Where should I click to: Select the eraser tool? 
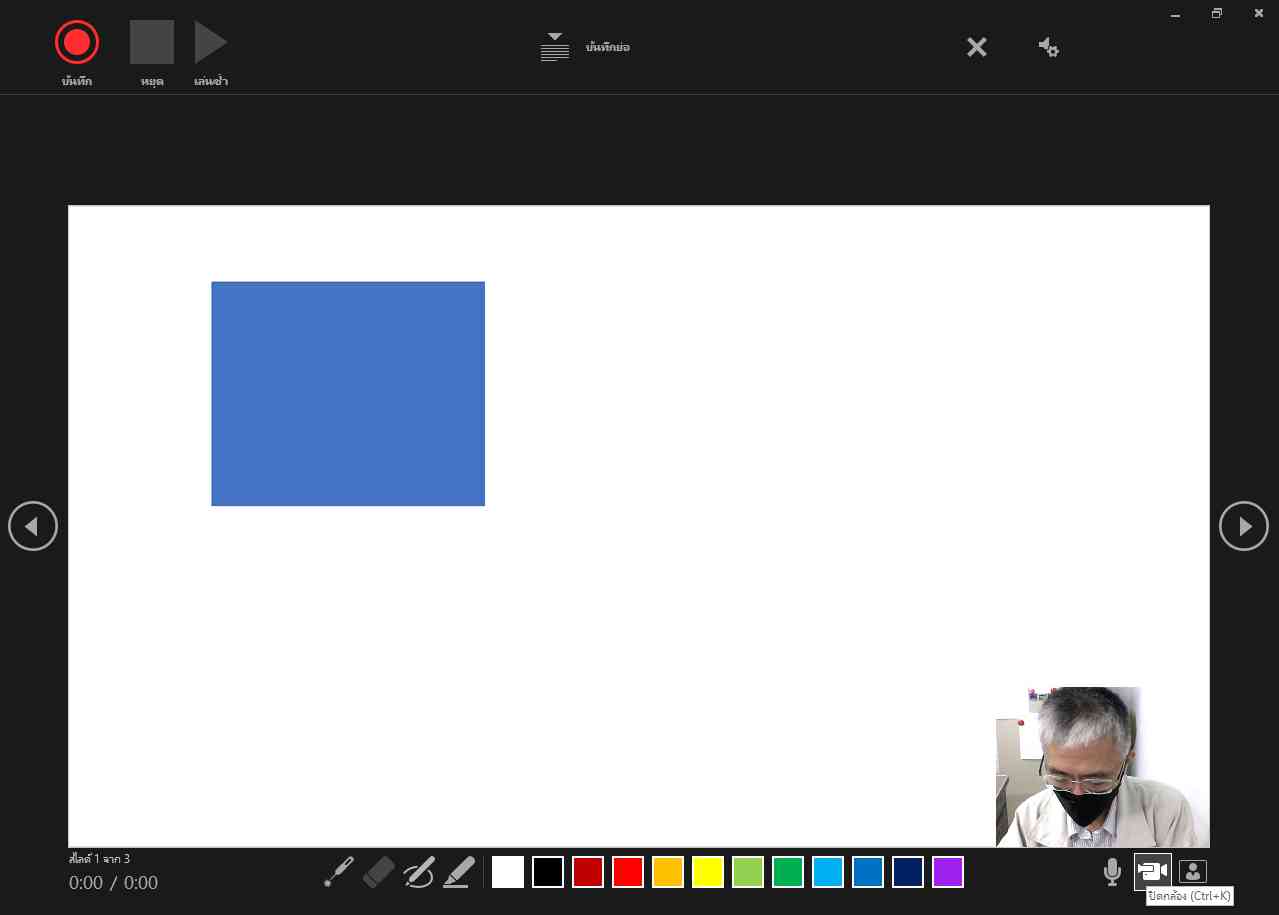(379, 872)
